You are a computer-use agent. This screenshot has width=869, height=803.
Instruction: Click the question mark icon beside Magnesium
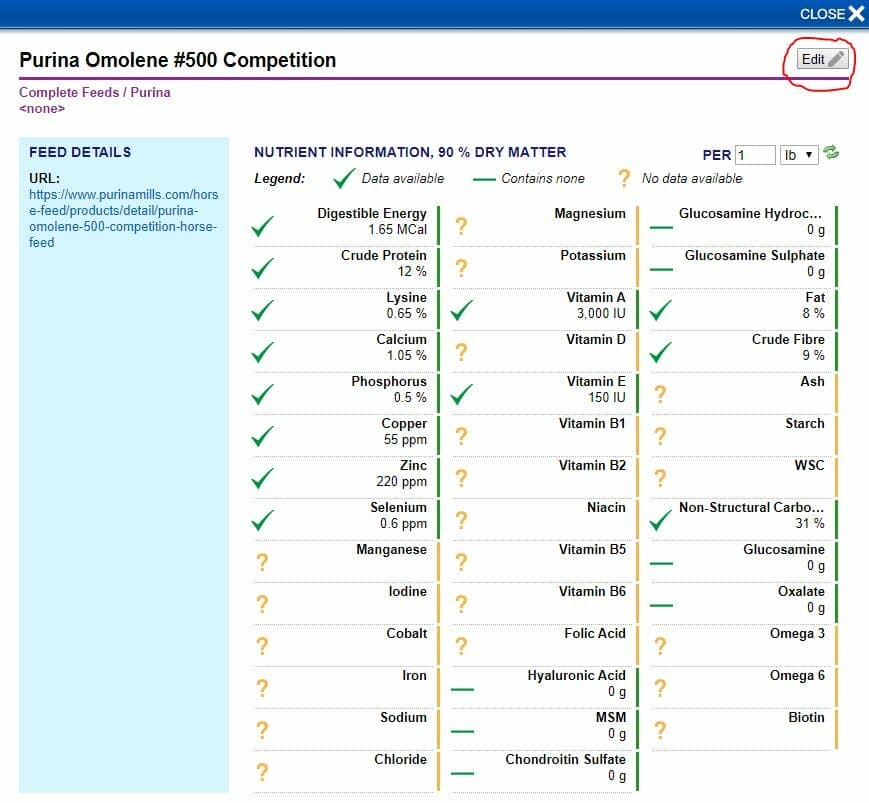pos(461,226)
